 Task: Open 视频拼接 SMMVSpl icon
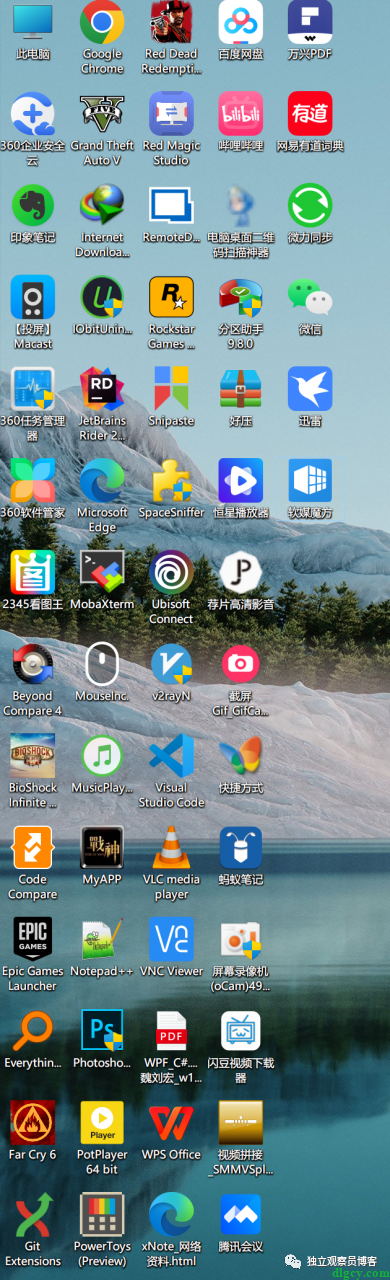(x=241, y=1122)
